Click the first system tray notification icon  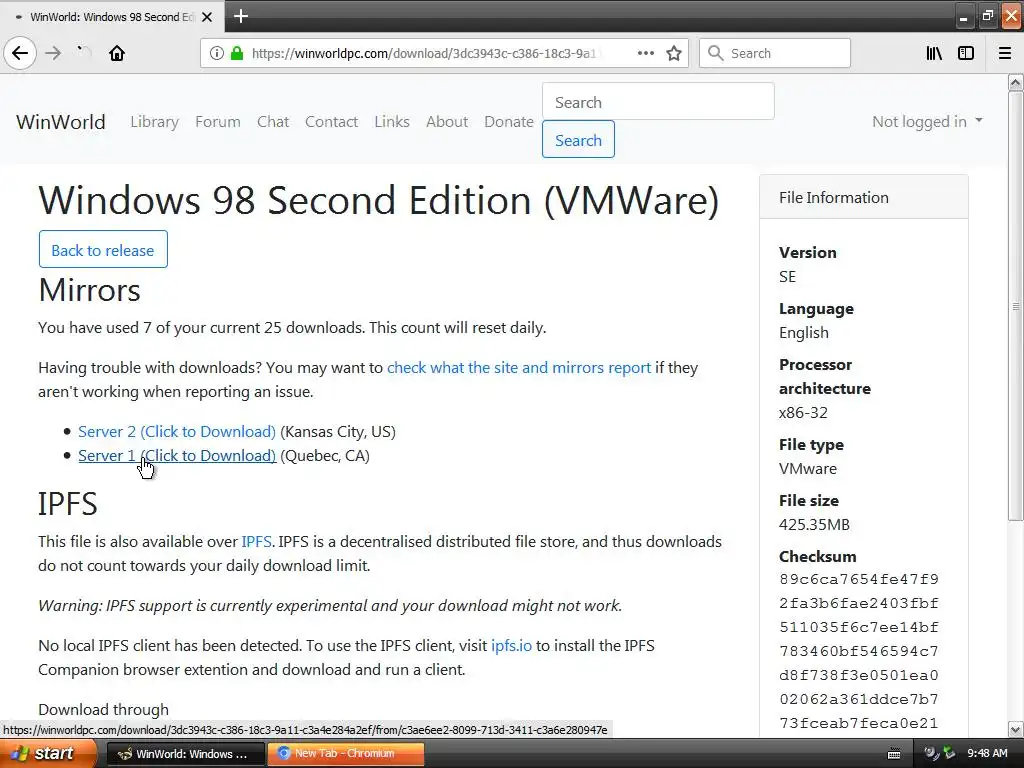click(932, 754)
